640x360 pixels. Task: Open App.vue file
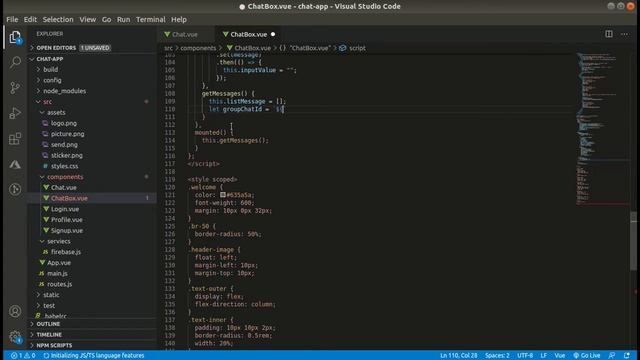(92, 262)
